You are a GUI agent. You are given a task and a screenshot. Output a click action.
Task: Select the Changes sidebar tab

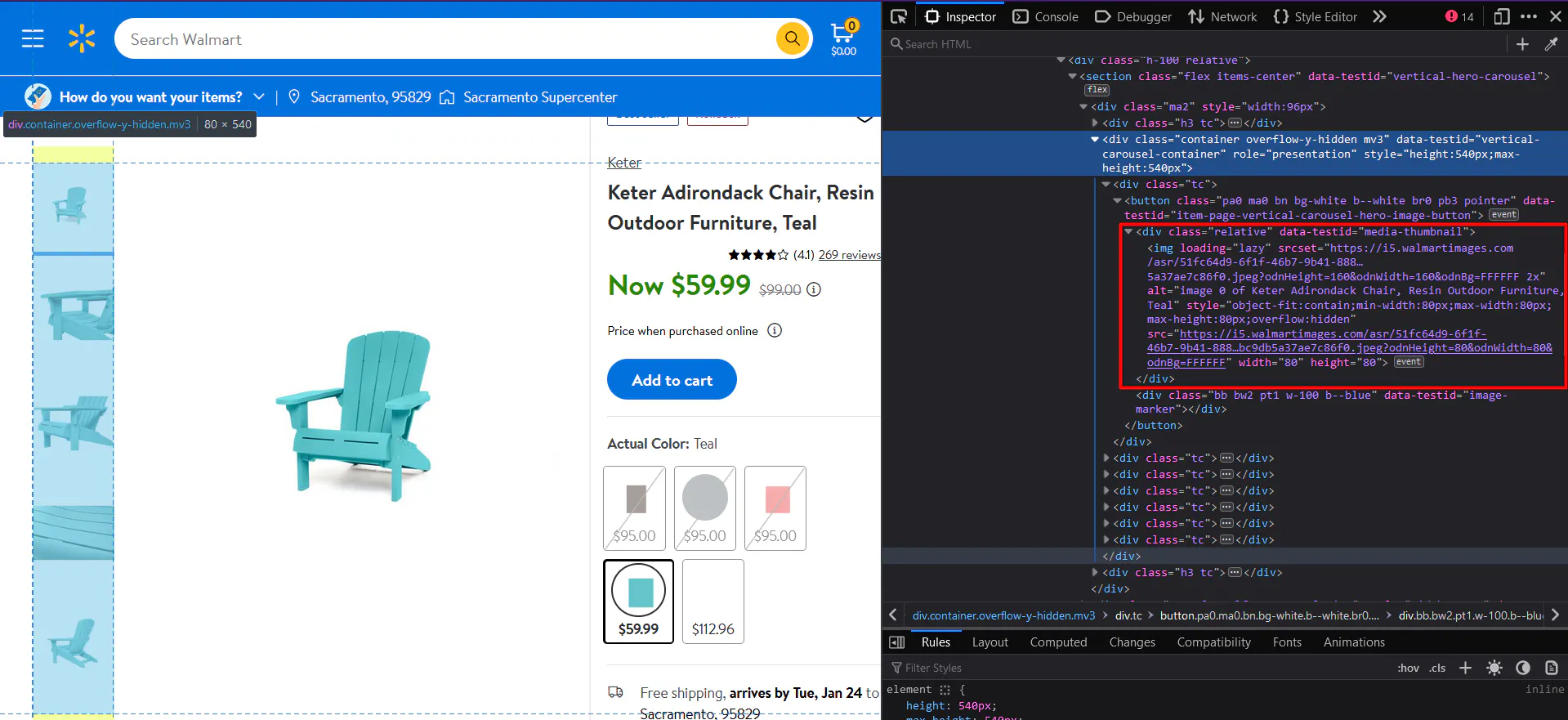(1132, 642)
